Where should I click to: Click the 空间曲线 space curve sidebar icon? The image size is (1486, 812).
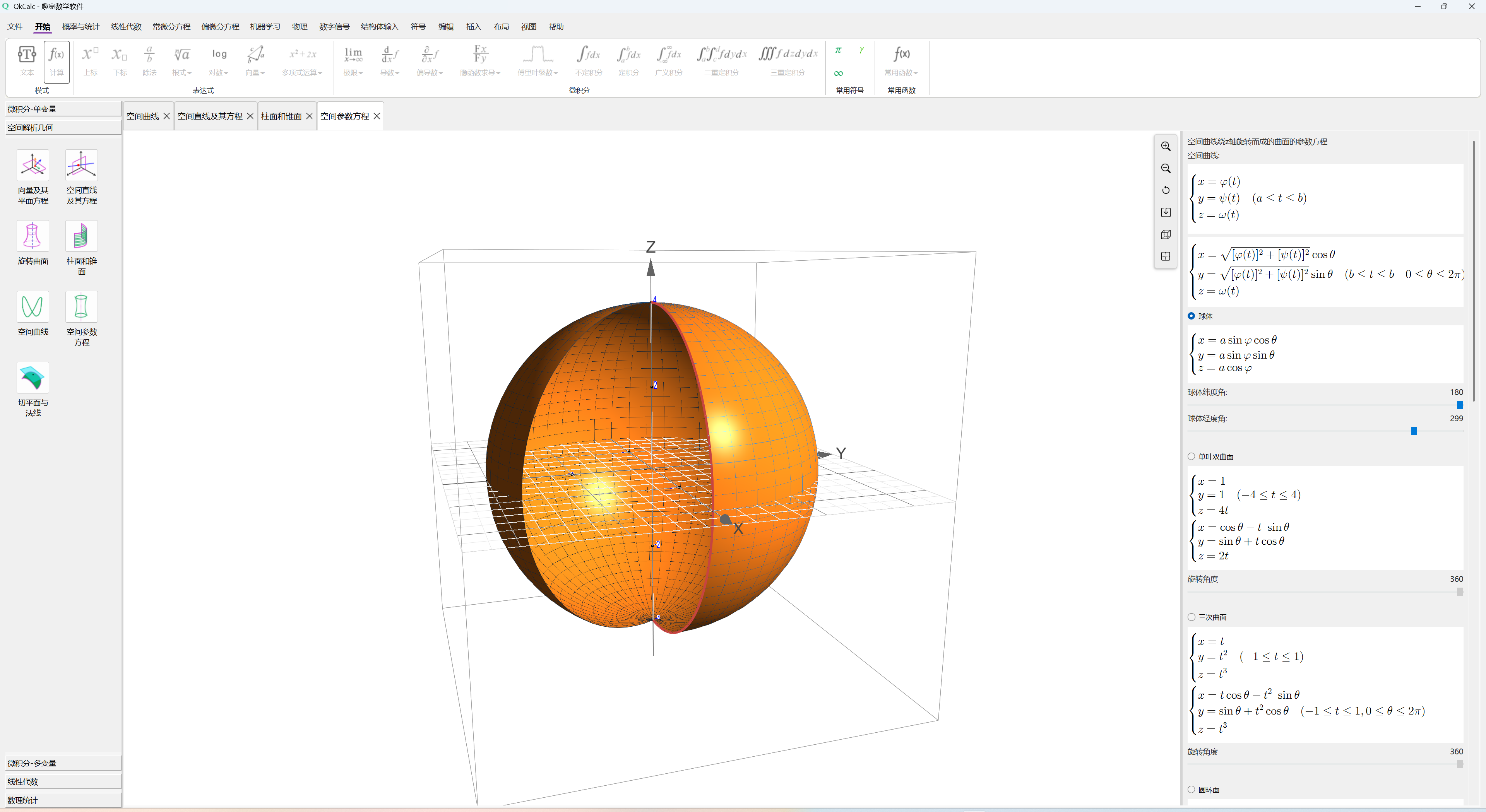(x=33, y=307)
